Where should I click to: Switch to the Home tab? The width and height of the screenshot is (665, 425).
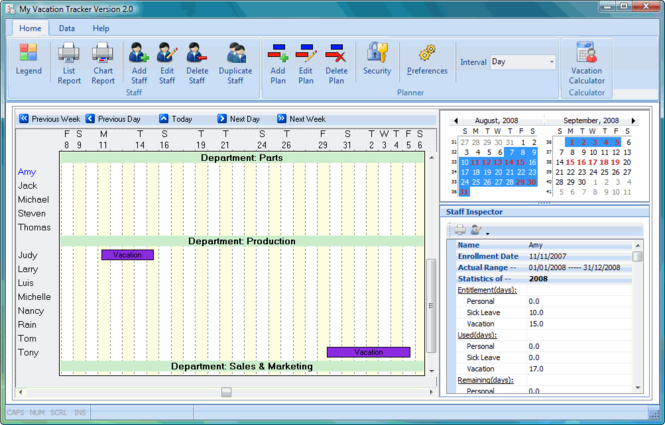(x=30, y=28)
